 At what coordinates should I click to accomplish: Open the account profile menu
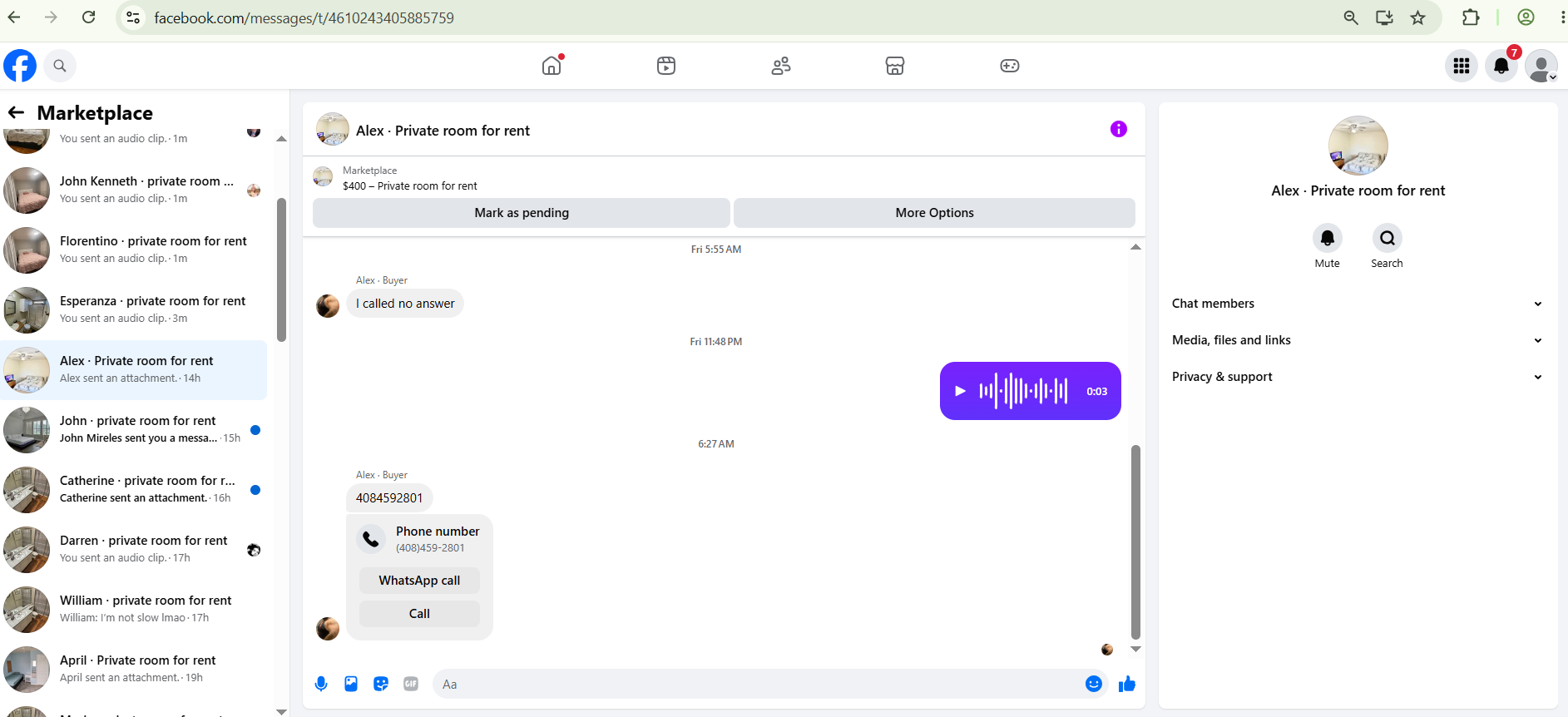(1541, 66)
